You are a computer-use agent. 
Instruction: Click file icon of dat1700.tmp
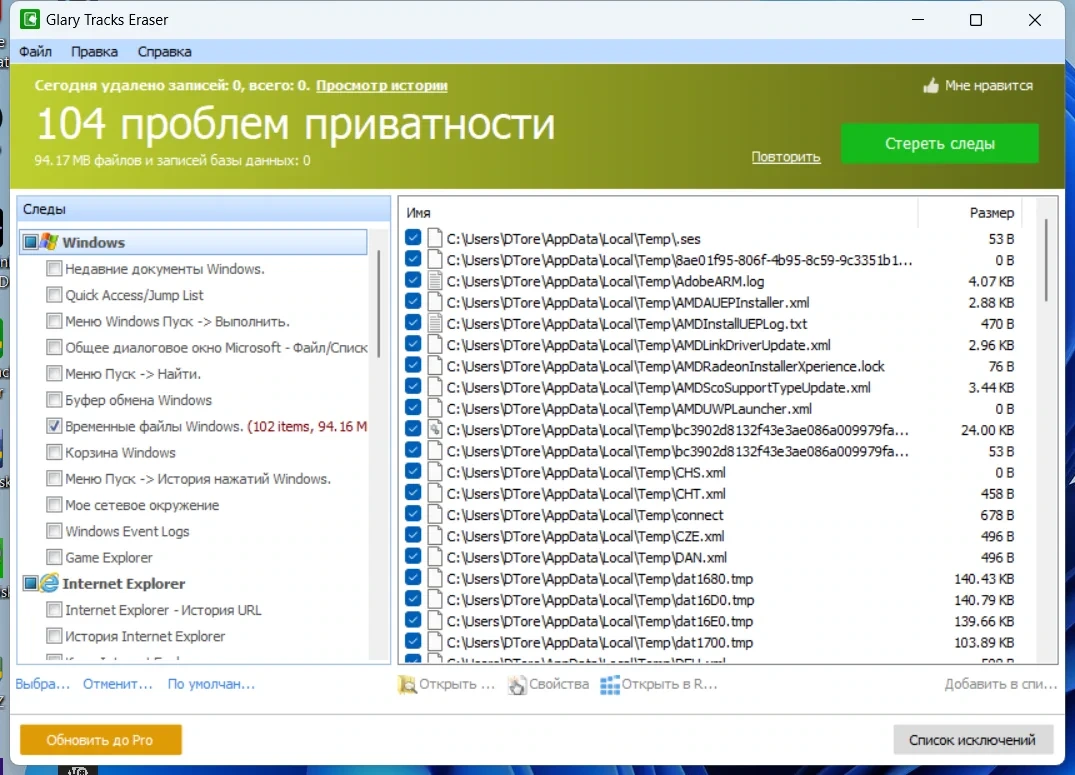[434, 643]
